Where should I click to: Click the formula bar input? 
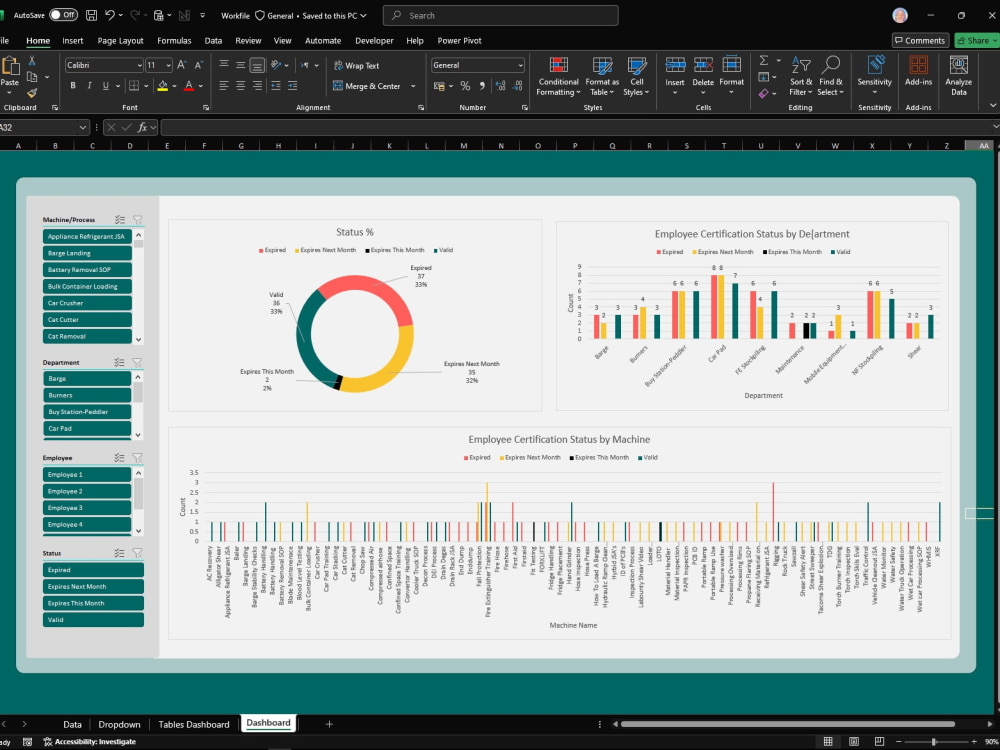577,128
